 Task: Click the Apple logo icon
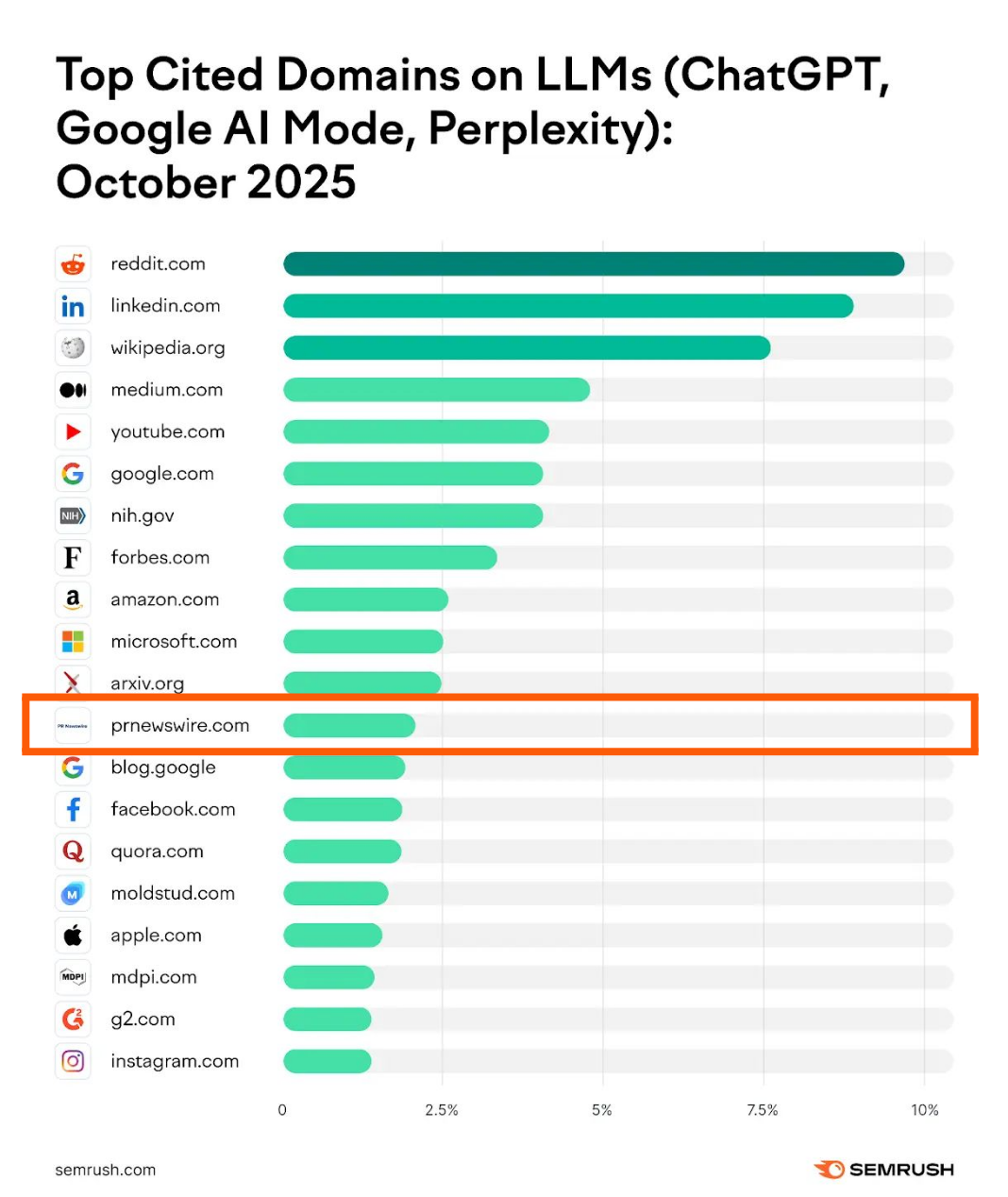[x=73, y=936]
